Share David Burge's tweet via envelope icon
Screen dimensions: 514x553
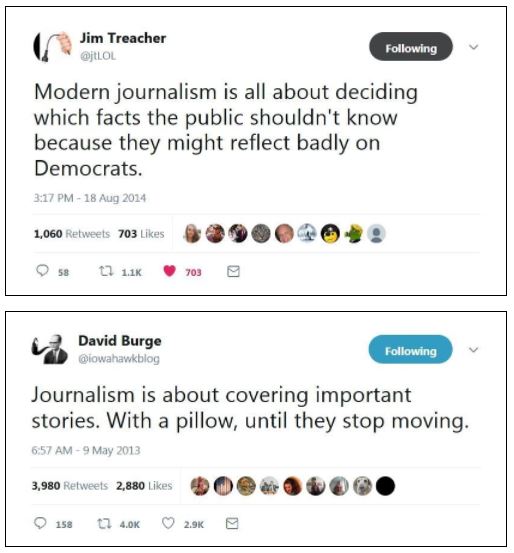(x=232, y=523)
